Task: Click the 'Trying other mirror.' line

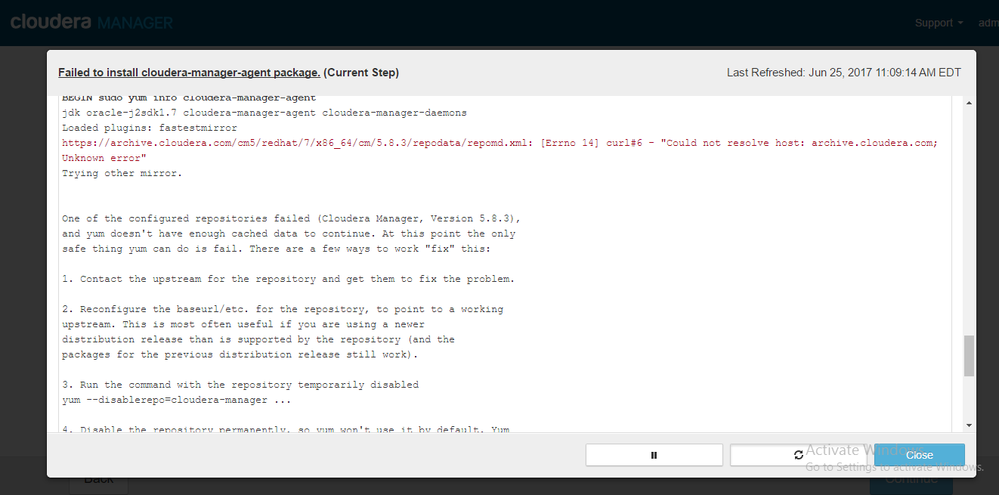Action: pos(122,173)
